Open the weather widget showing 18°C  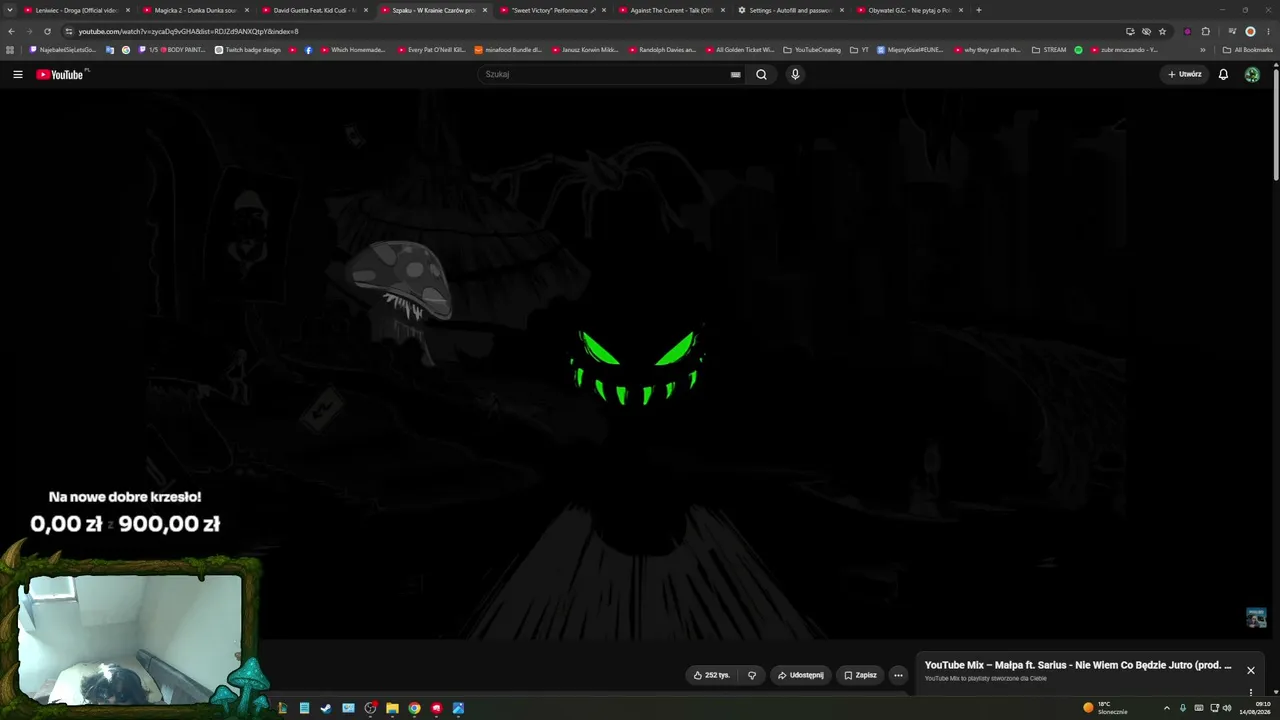(1106, 708)
